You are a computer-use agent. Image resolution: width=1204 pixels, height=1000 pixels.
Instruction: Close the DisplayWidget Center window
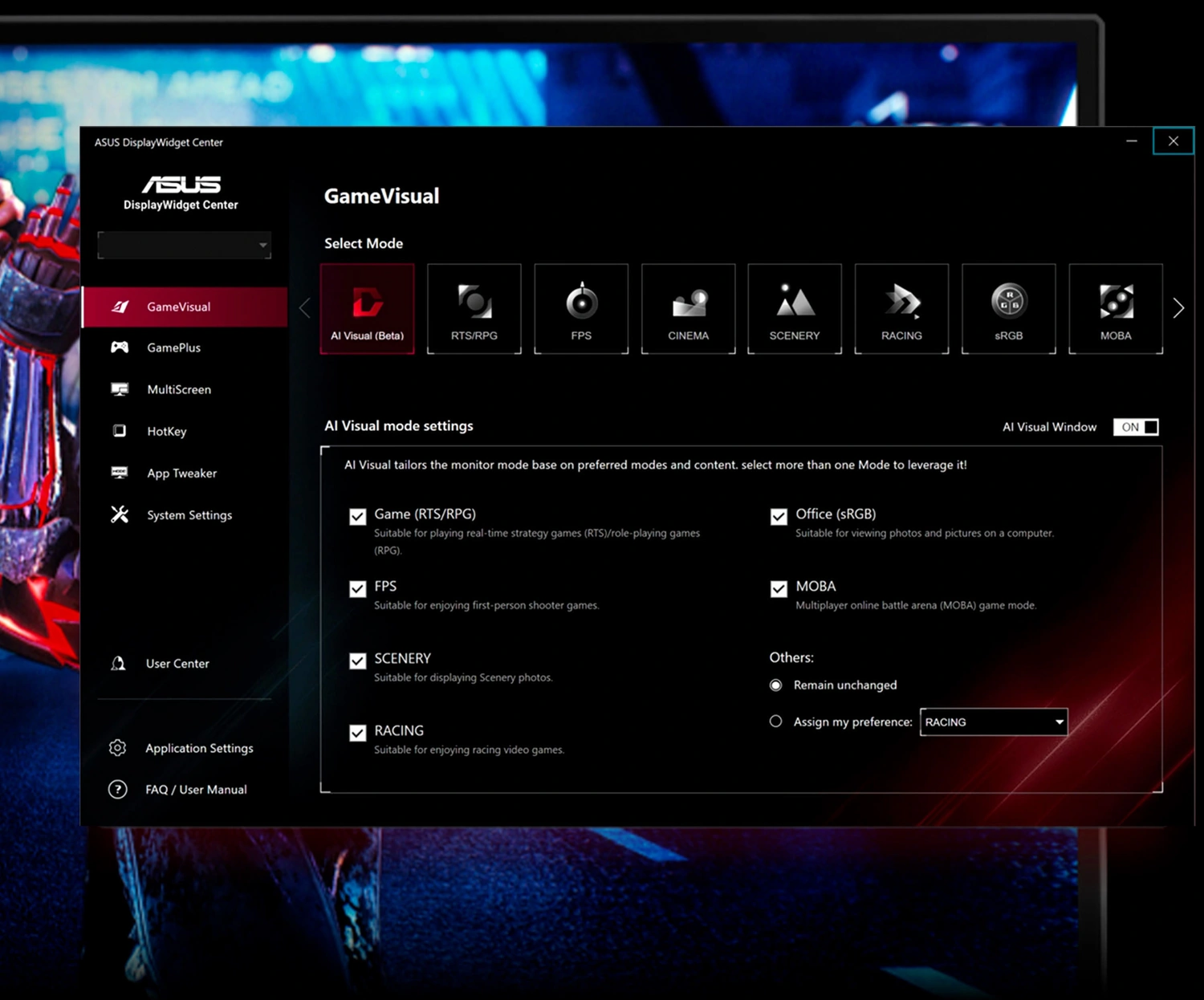pos(1173,141)
